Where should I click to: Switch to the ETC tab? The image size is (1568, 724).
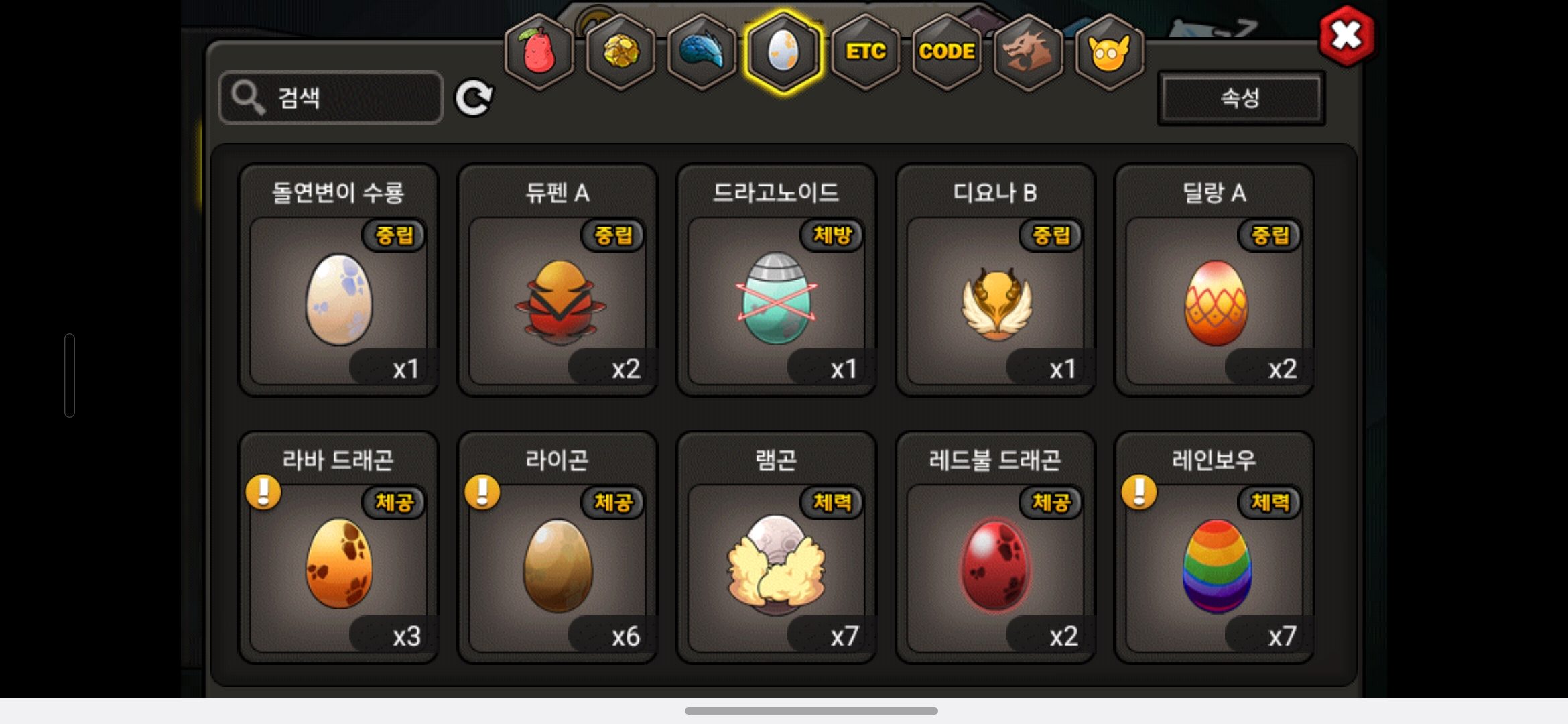(x=866, y=52)
